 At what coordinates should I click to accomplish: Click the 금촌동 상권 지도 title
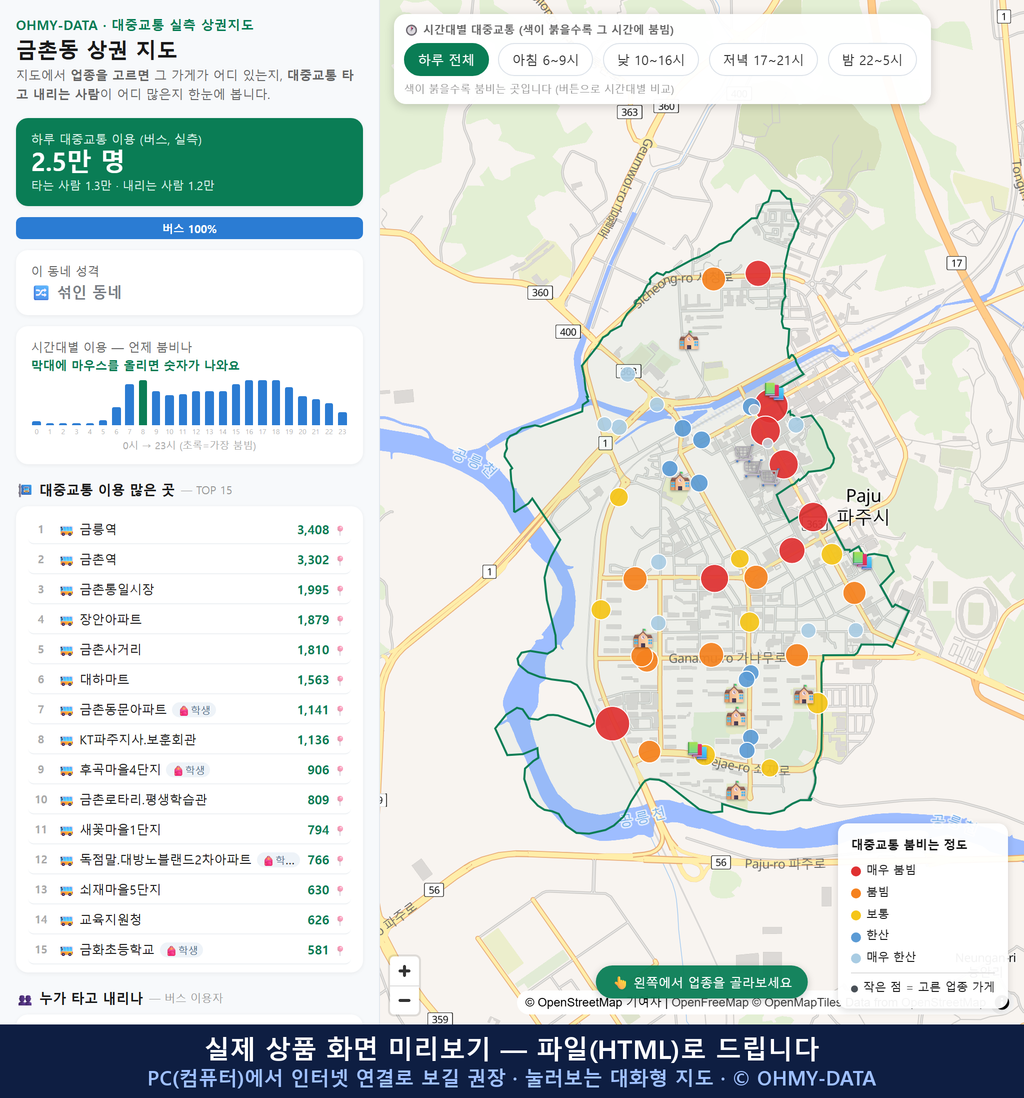click(x=97, y=50)
